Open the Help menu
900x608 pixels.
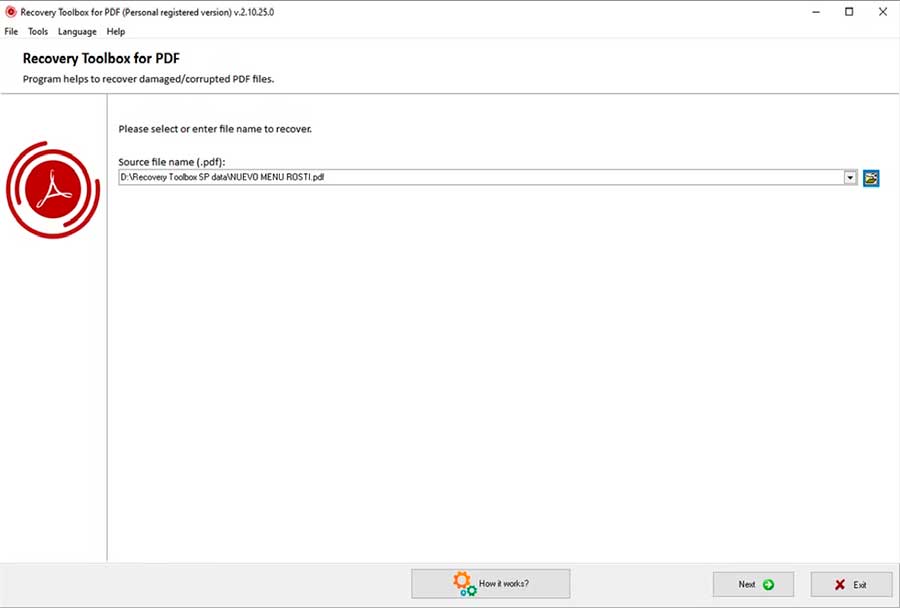(116, 32)
